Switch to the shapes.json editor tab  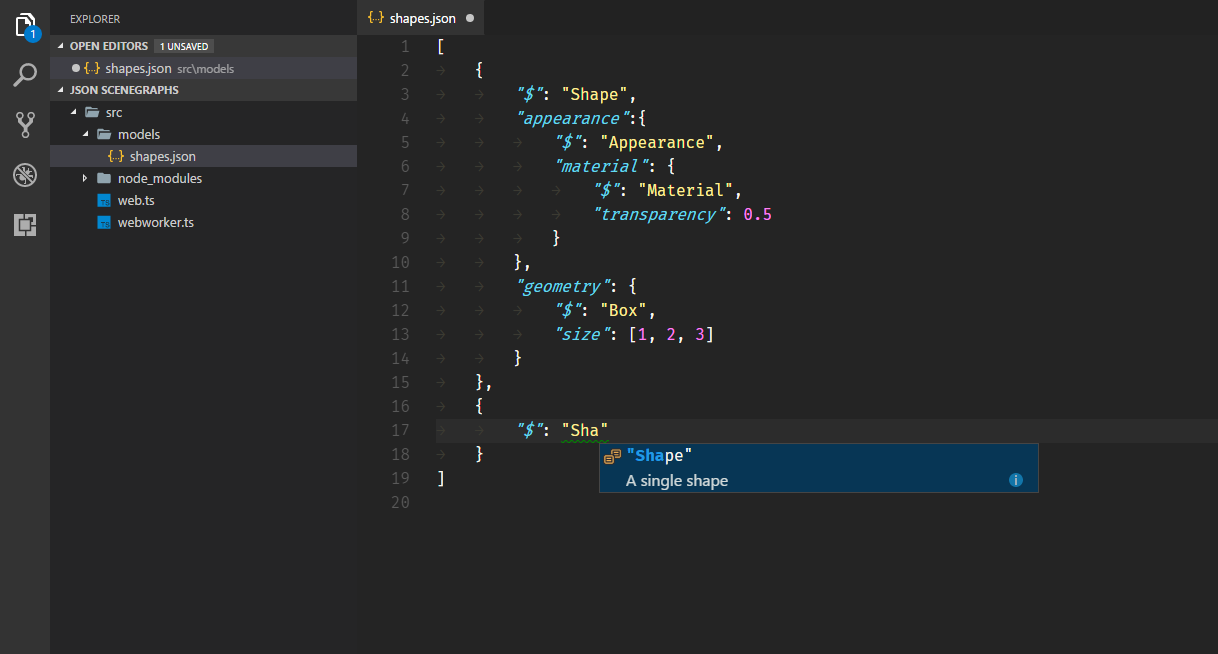(421, 18)
